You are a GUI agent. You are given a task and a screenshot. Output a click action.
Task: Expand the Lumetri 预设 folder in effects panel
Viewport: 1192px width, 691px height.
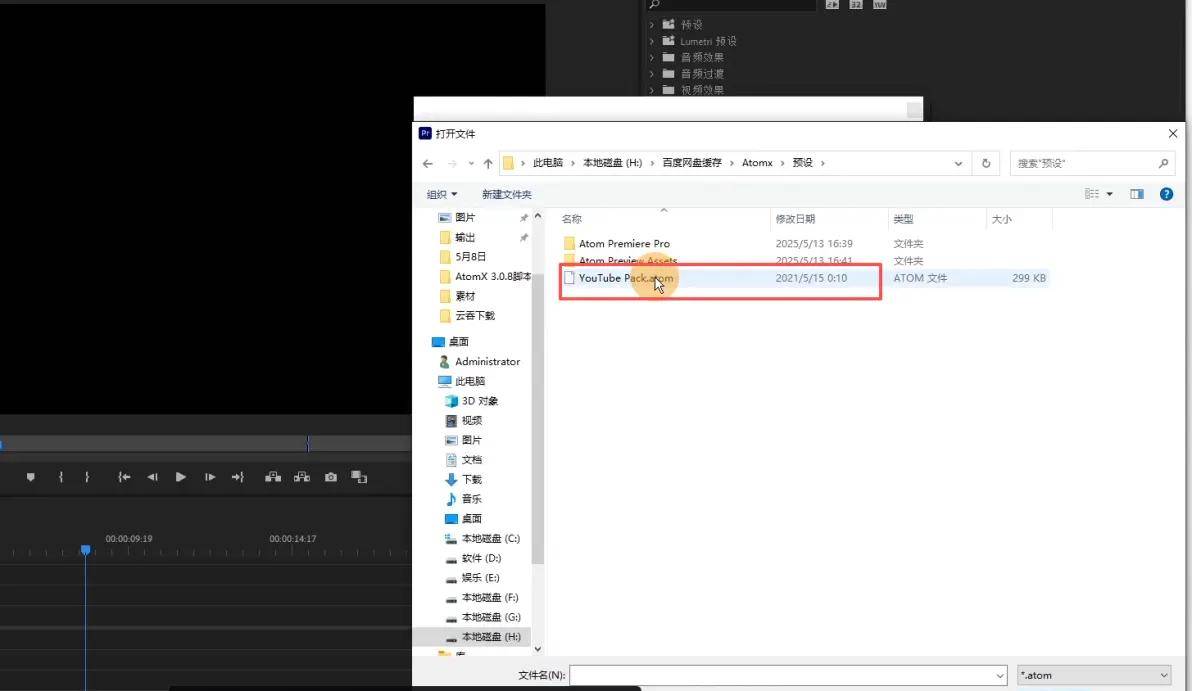pyautogui.click(x=652, y=41)
